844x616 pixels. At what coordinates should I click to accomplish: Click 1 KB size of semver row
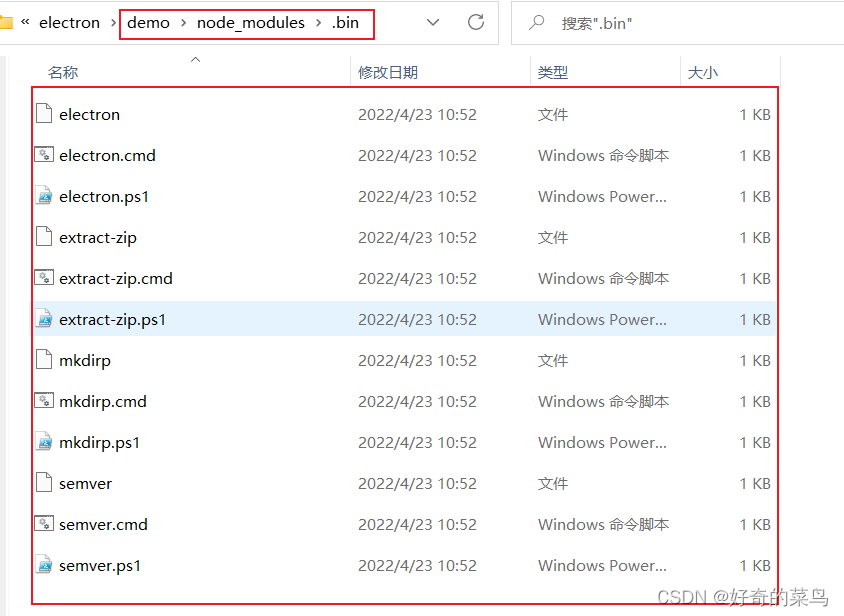click(x=755, y=484)
